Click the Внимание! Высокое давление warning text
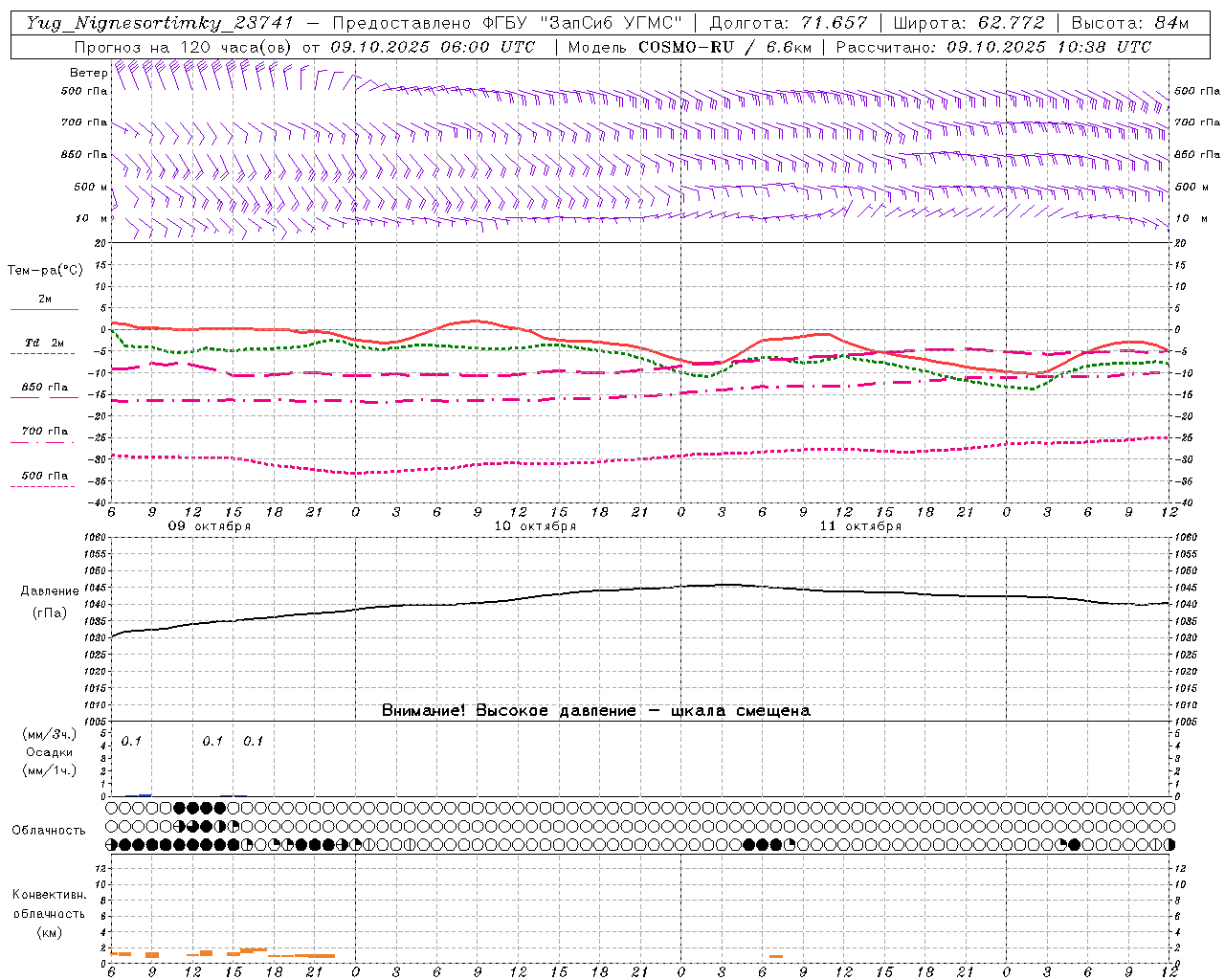1225x980 pixels. (595, 711)
